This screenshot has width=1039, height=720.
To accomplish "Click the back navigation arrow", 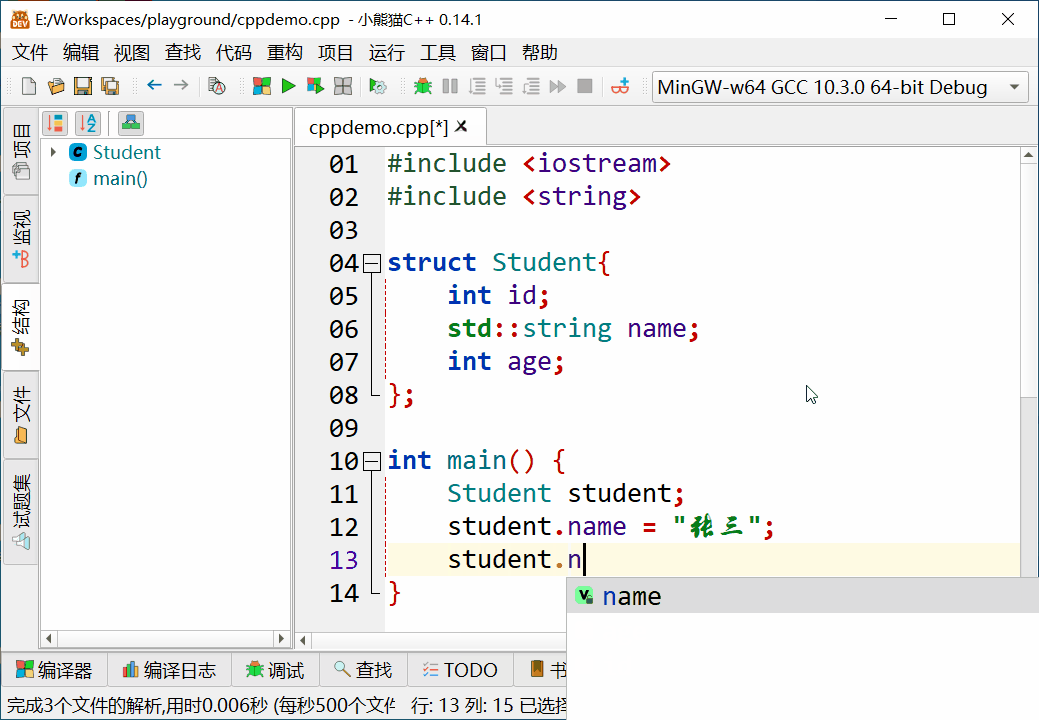I will point(154,86).
